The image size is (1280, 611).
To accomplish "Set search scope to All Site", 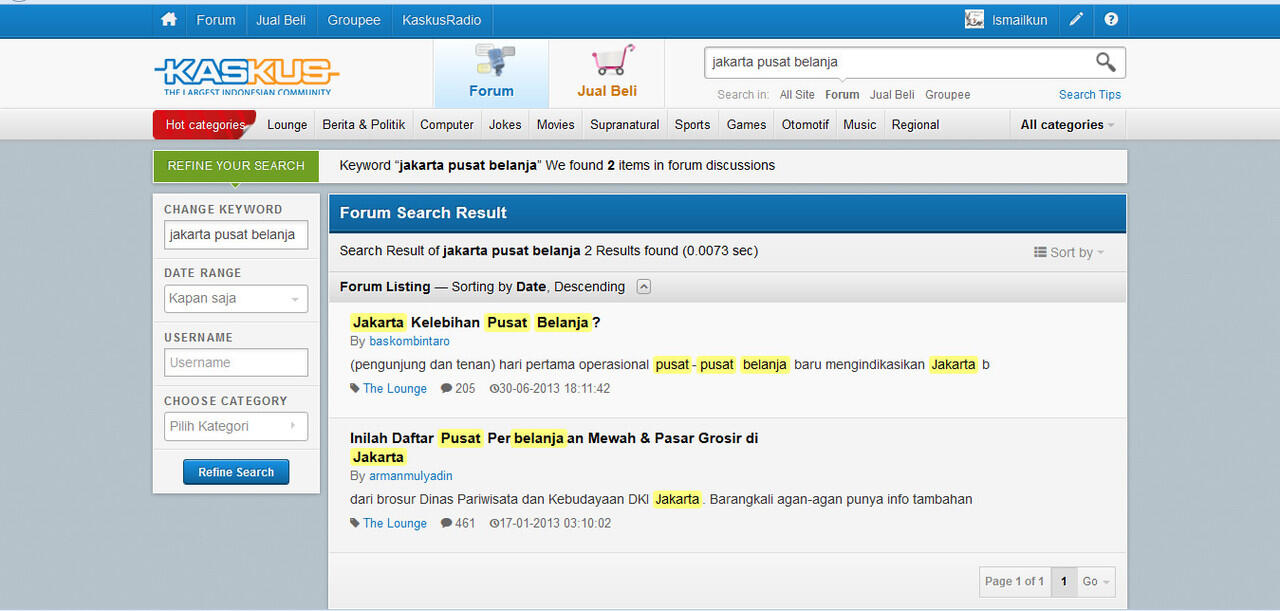I will tap(797, 95).
